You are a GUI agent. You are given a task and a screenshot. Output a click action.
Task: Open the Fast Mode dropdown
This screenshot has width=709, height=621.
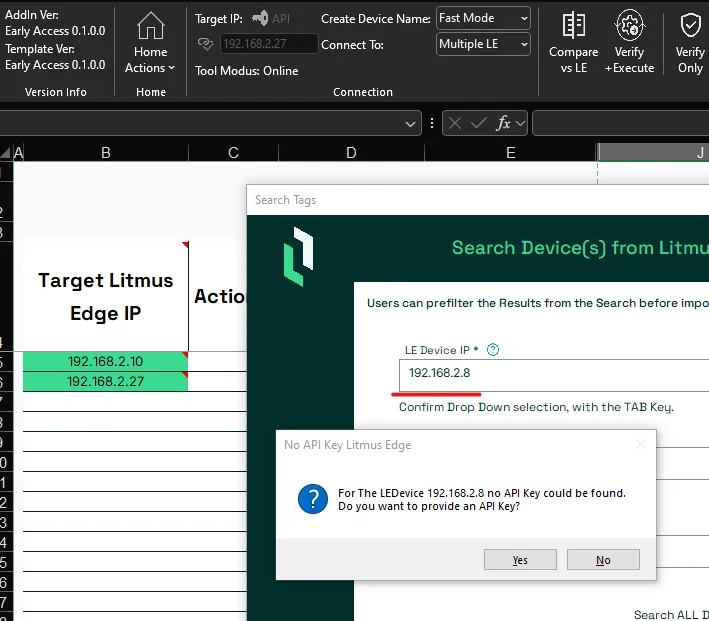click(x=483, y=18)
